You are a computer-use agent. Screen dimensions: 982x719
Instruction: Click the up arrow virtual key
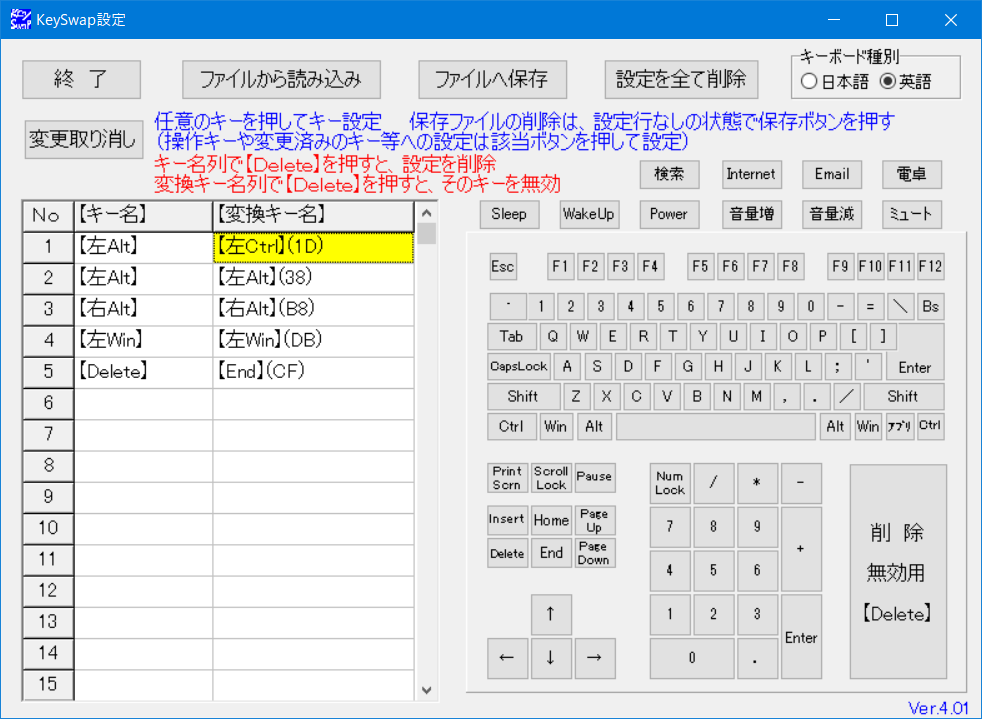tap(551, 614)
